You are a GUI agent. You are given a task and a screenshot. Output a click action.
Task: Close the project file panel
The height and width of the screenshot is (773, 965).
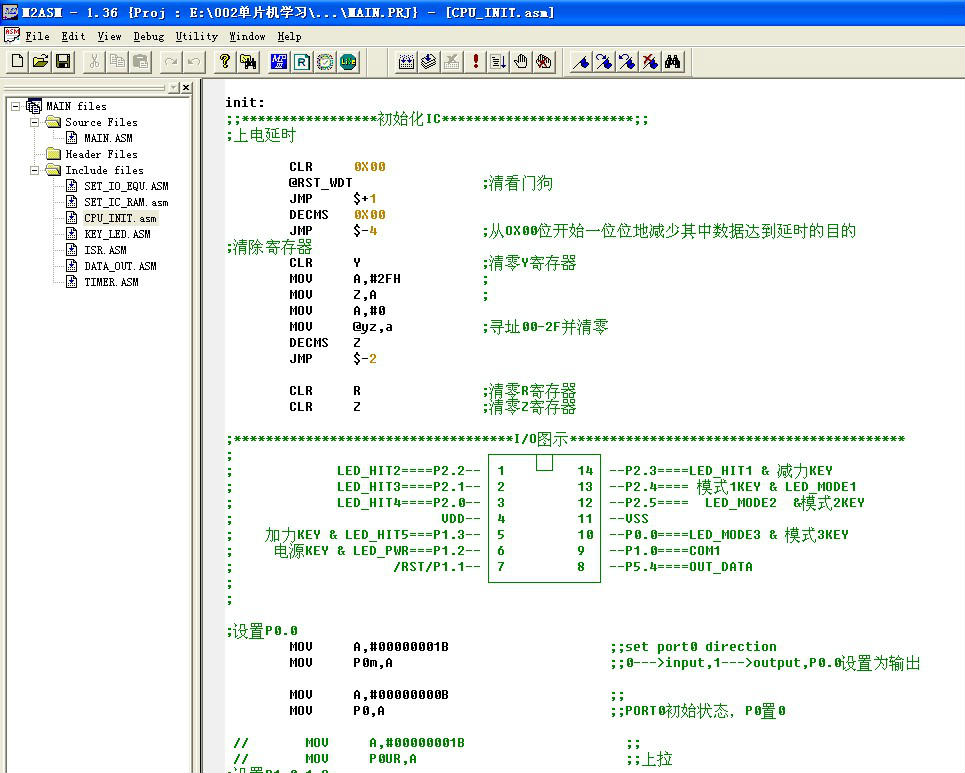[x=186, y=88]
